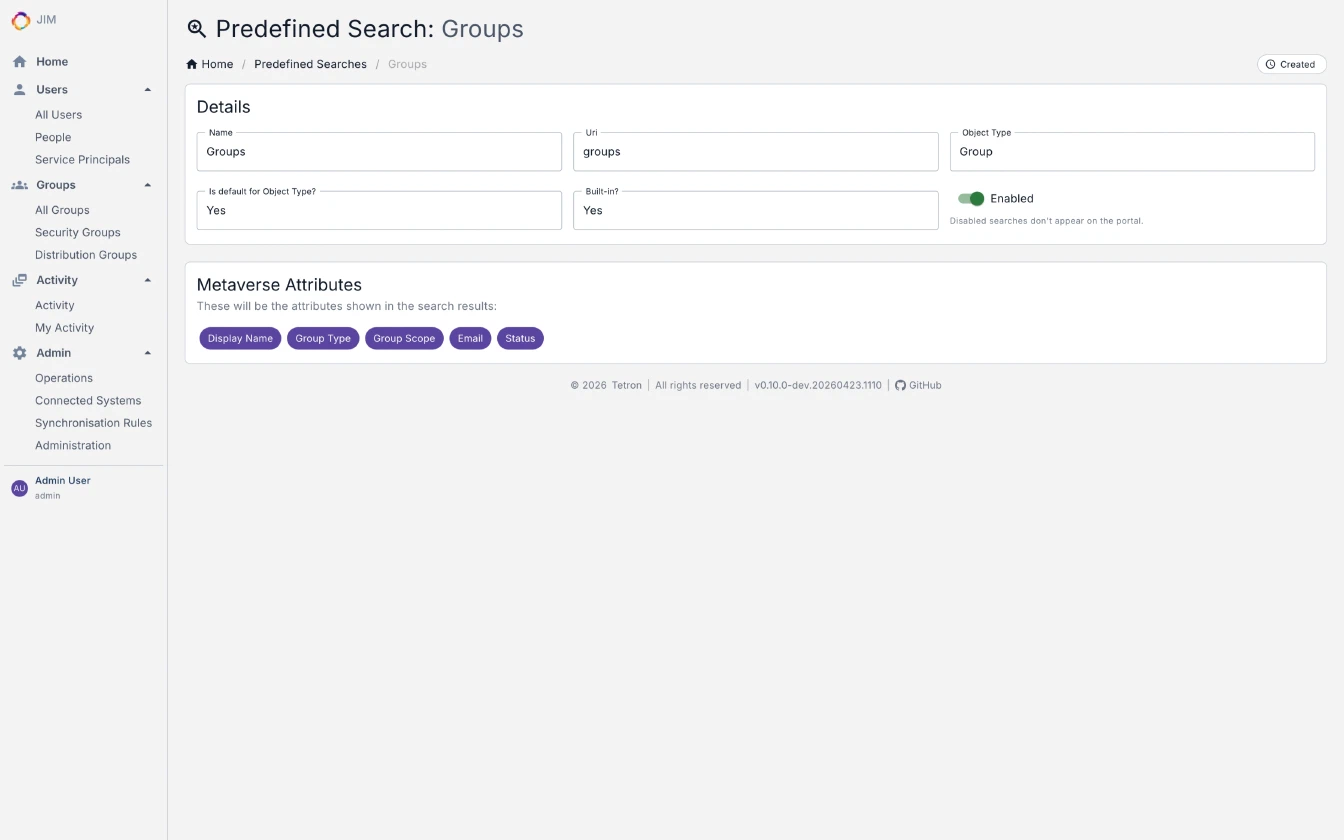This screenshot has height=840, width=1344.
Task: Collapse the Users sidebar section
Action: point(148,89)
